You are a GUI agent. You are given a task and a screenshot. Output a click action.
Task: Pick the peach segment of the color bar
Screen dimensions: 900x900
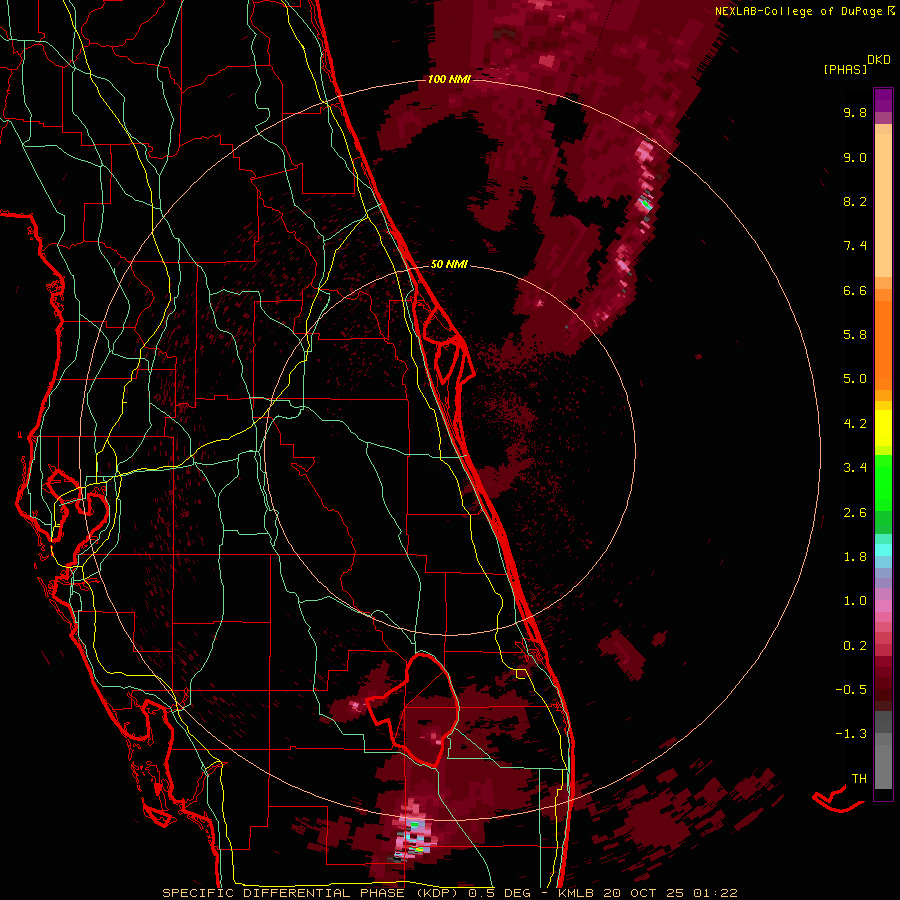tap(883, 205)
